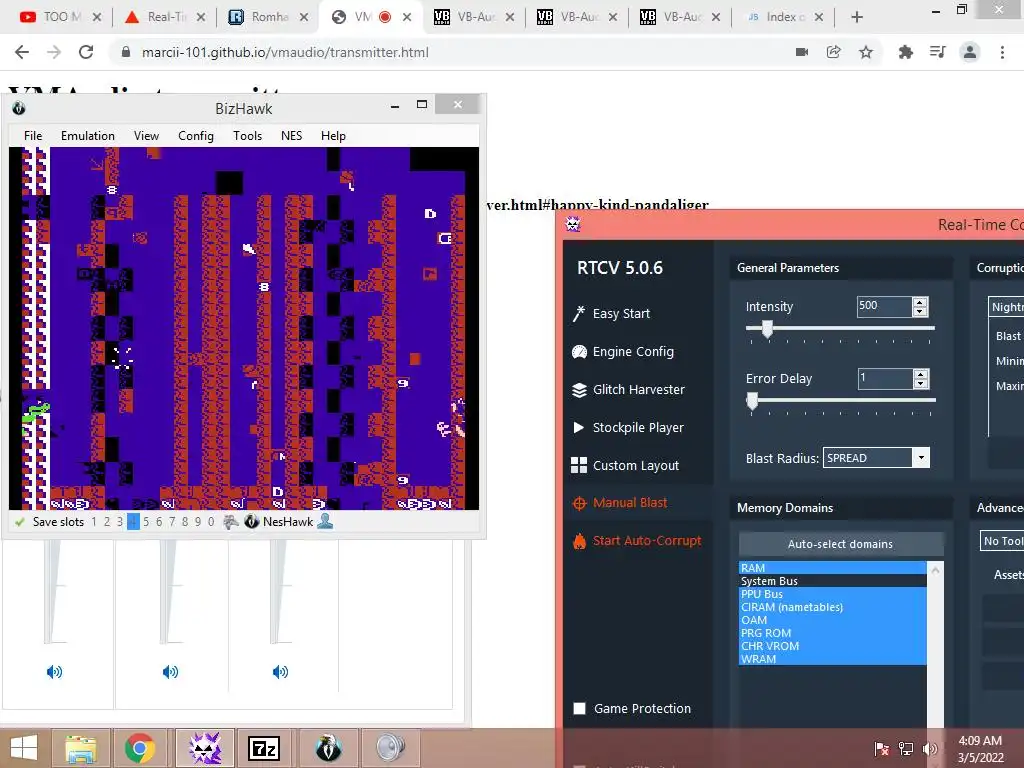1024x768 pixels.
Task: Increase Intensity with the up arrow
Action: (x=920, y=302)
